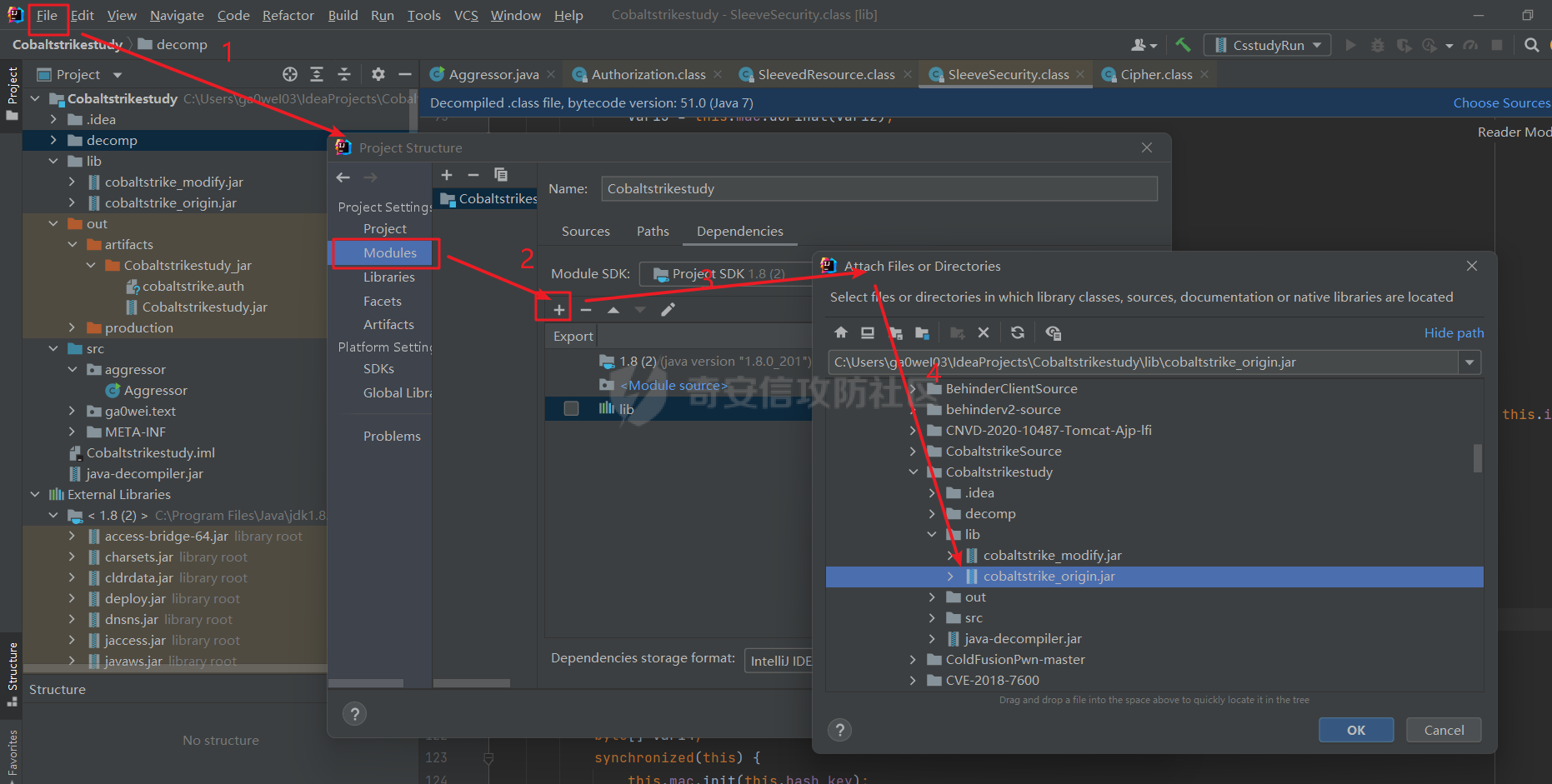The image size is (1552, 784).
Task: Toggle show hidden files icon
Action: [1054, 332]
